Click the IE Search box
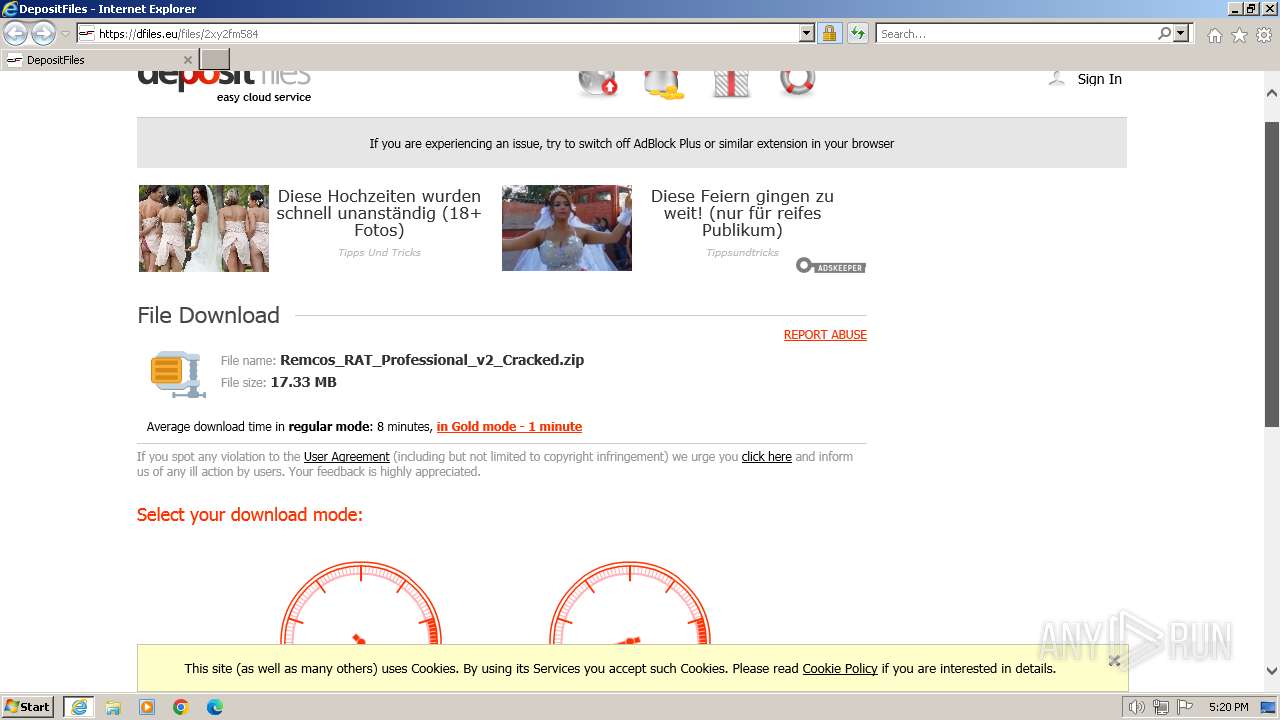1280x720 pixels. pyautogui.click(x=1016, y=34)
